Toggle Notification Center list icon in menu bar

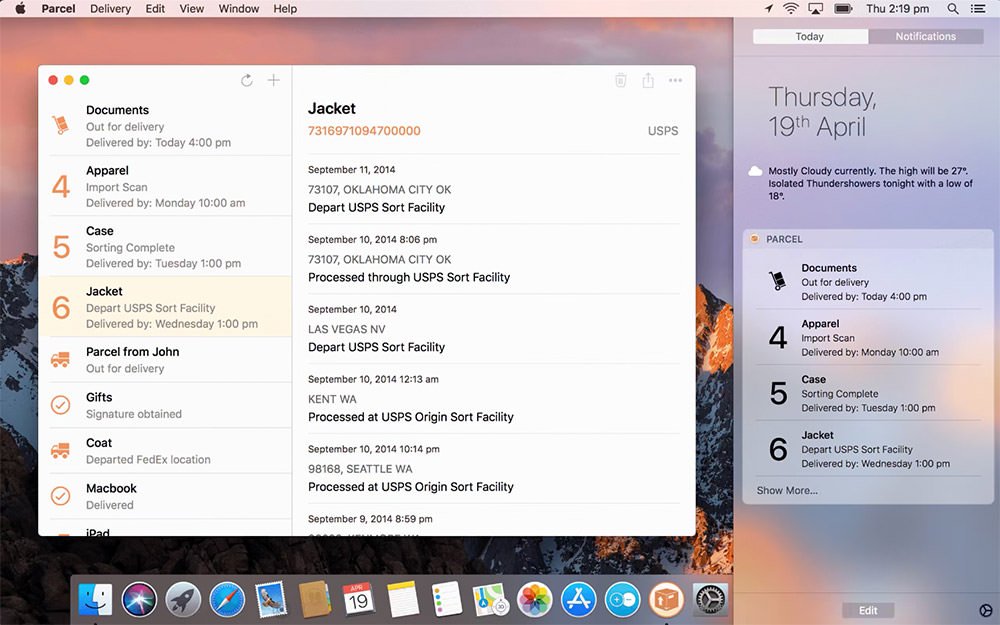point(978,9)
